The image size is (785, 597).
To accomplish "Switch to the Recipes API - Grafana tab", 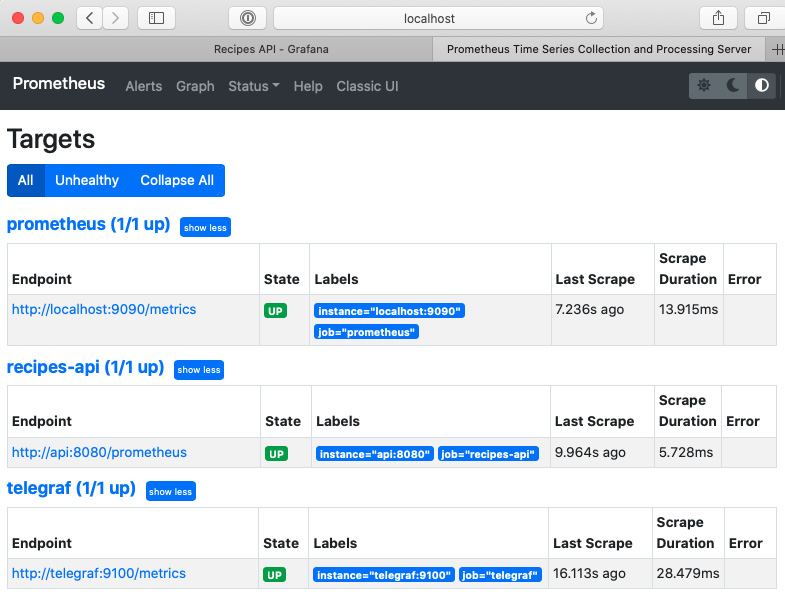I will tap(271, 49).
